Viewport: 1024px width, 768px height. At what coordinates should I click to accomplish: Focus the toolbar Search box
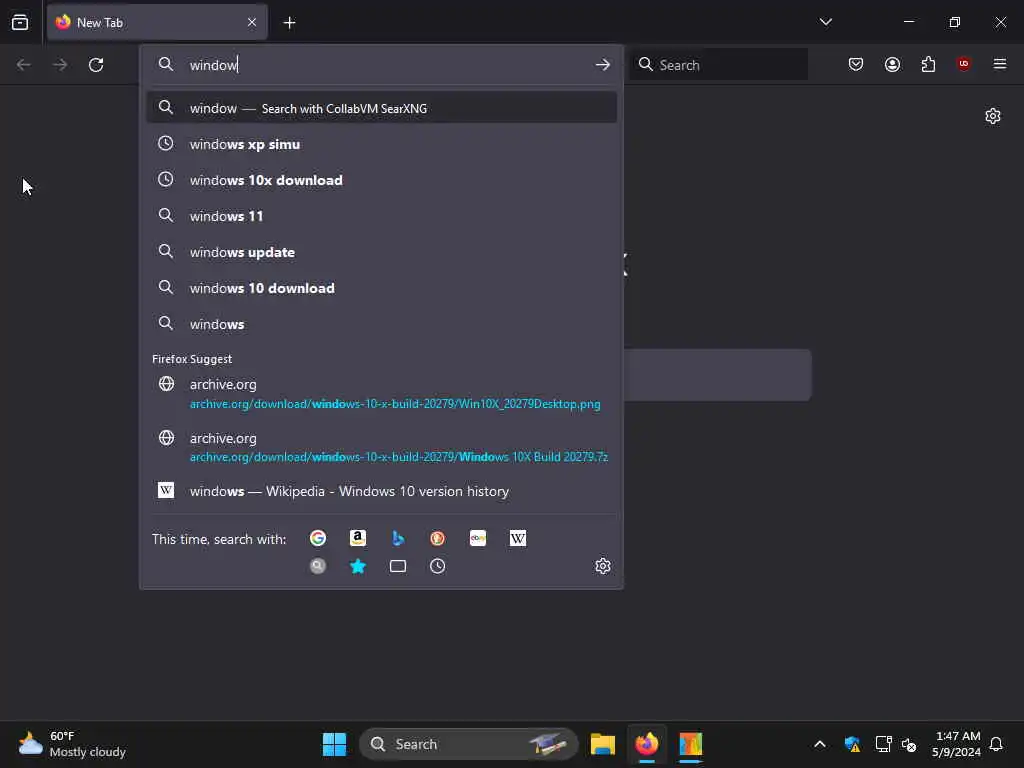point(718,65)
